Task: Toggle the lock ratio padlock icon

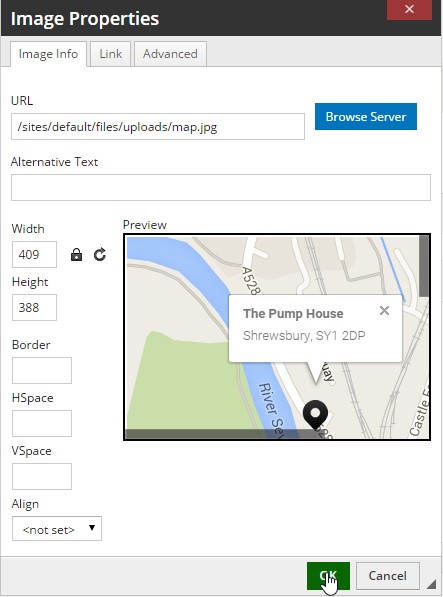Action: click(76, 255)
